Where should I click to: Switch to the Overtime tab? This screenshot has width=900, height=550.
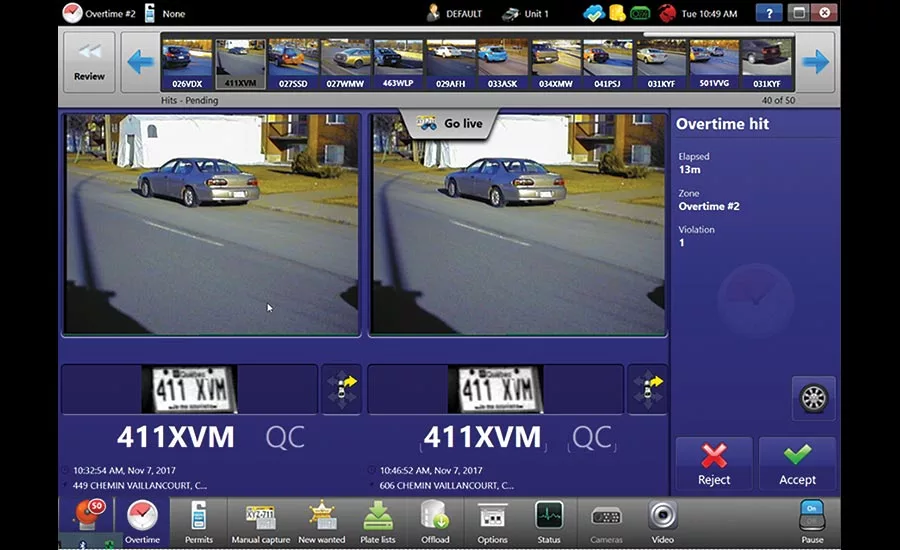click(x=142, y=521)
